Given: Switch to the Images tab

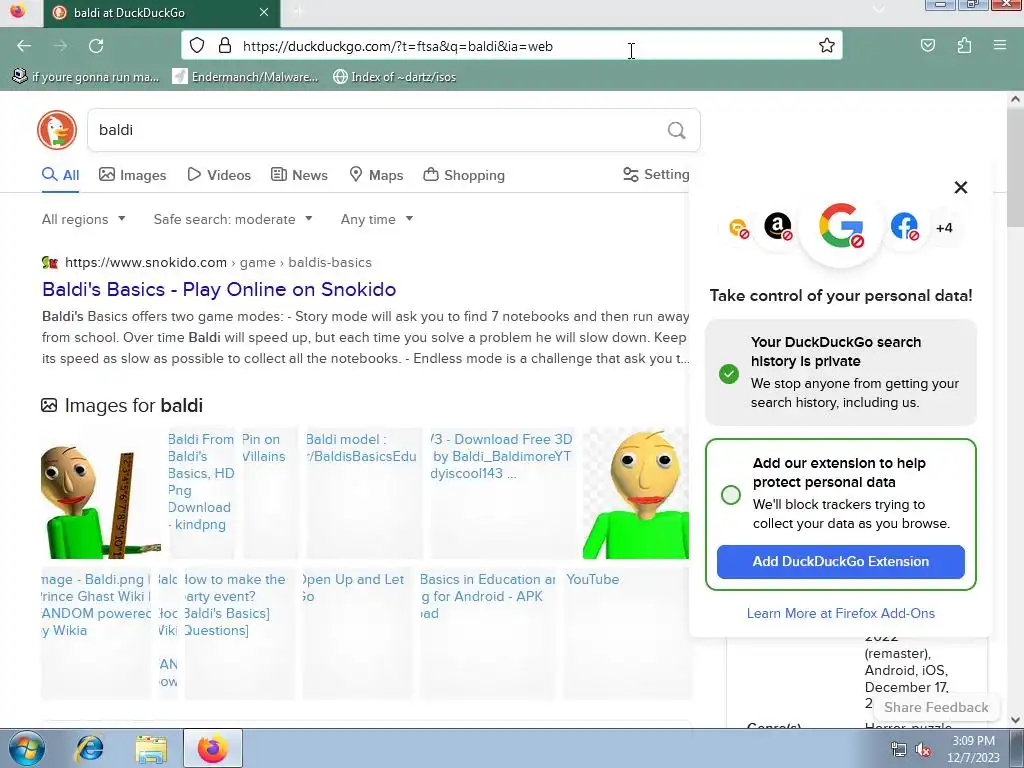Looking at the screenshot, I should click(x=133, y=175).
